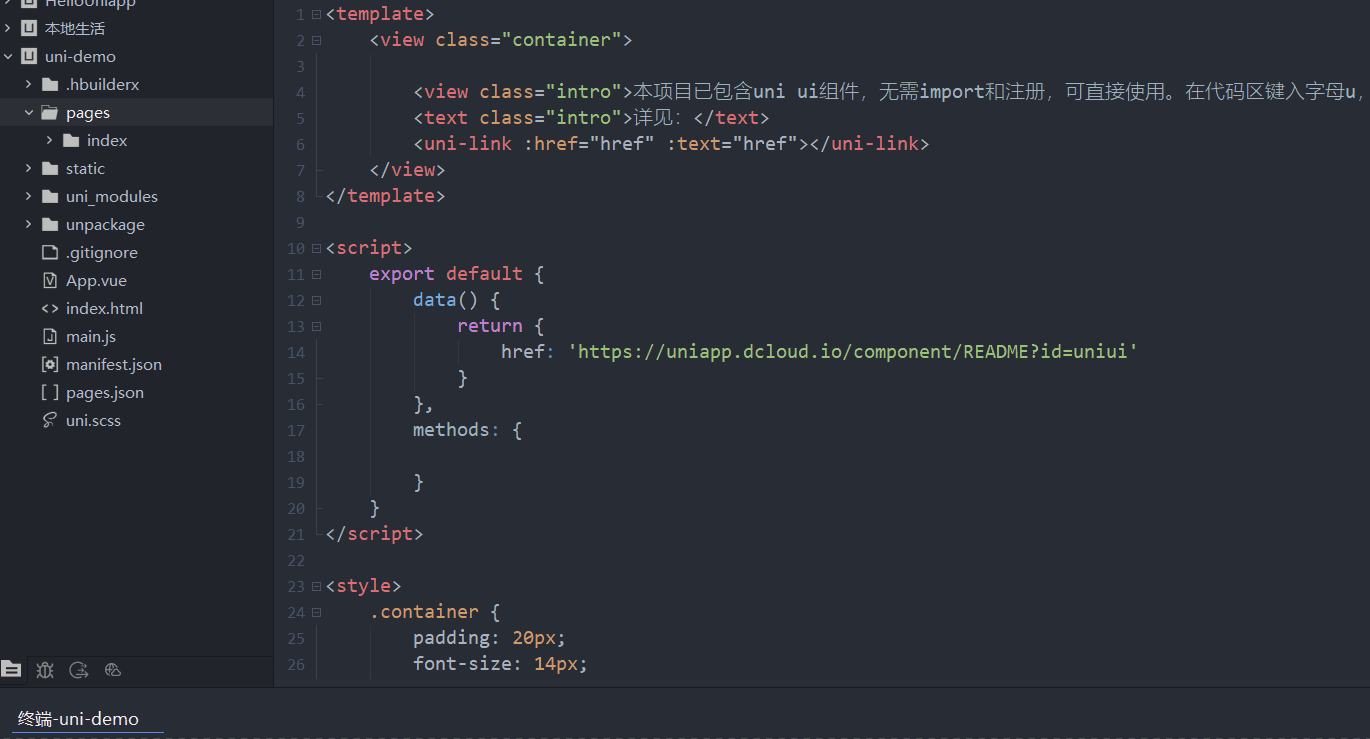Switch to the 终端-uni-demo terminal tab
The width and height of the screenshot is (1370, 739).
click(x=78, y=718)
